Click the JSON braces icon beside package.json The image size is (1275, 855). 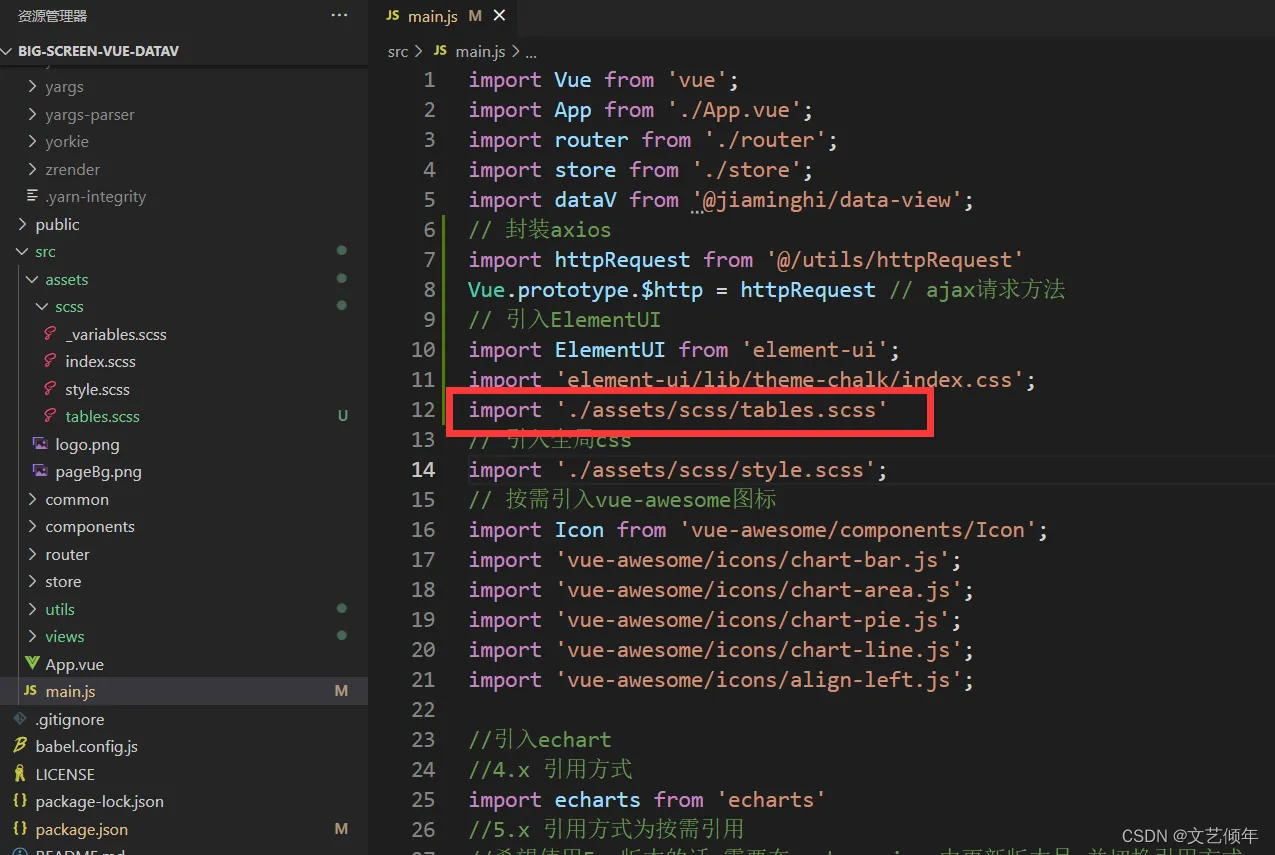20,829
